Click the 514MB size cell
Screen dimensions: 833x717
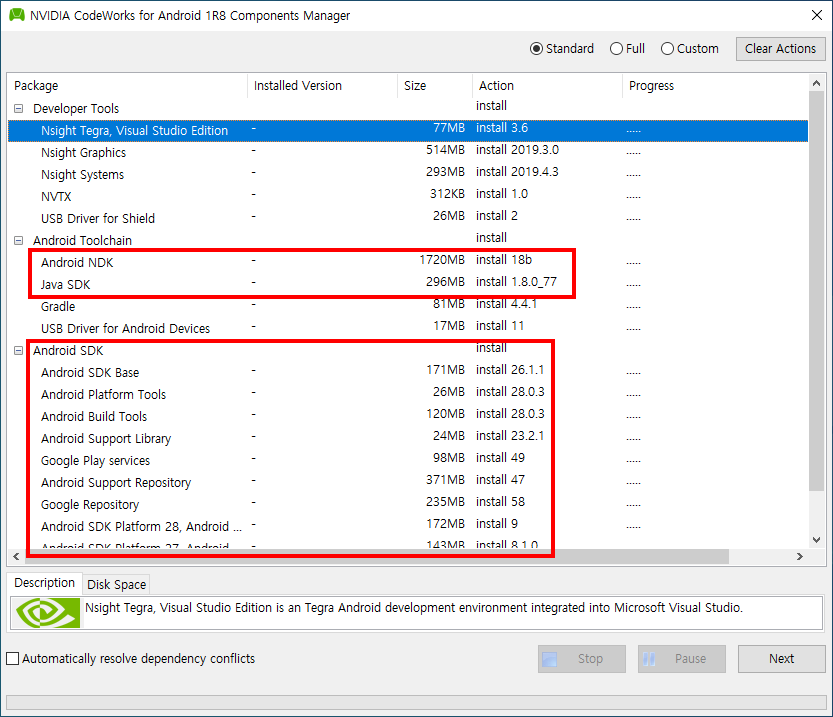point(445,150)
